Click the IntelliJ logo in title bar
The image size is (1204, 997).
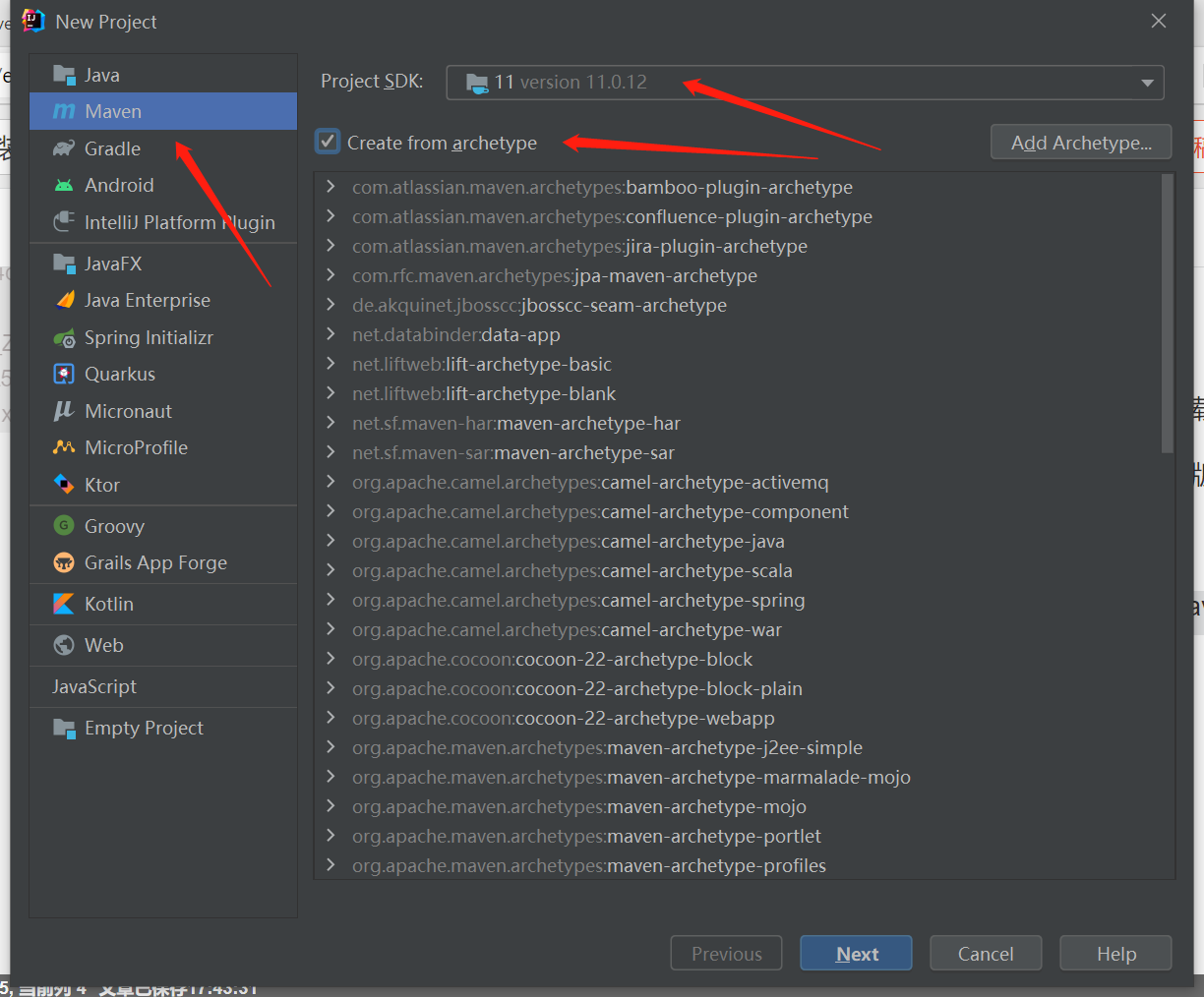coord(33,21)
